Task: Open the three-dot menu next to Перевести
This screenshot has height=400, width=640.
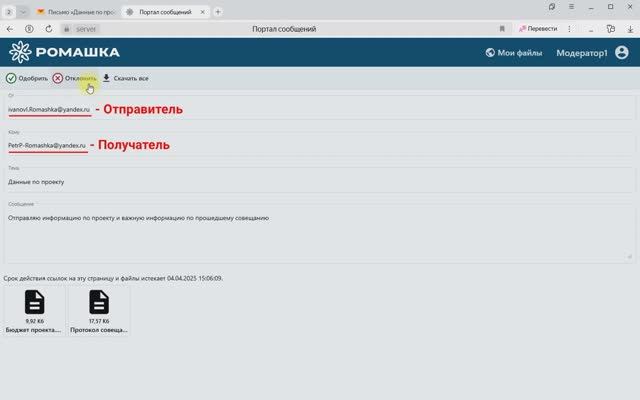Action: point(569,29)
